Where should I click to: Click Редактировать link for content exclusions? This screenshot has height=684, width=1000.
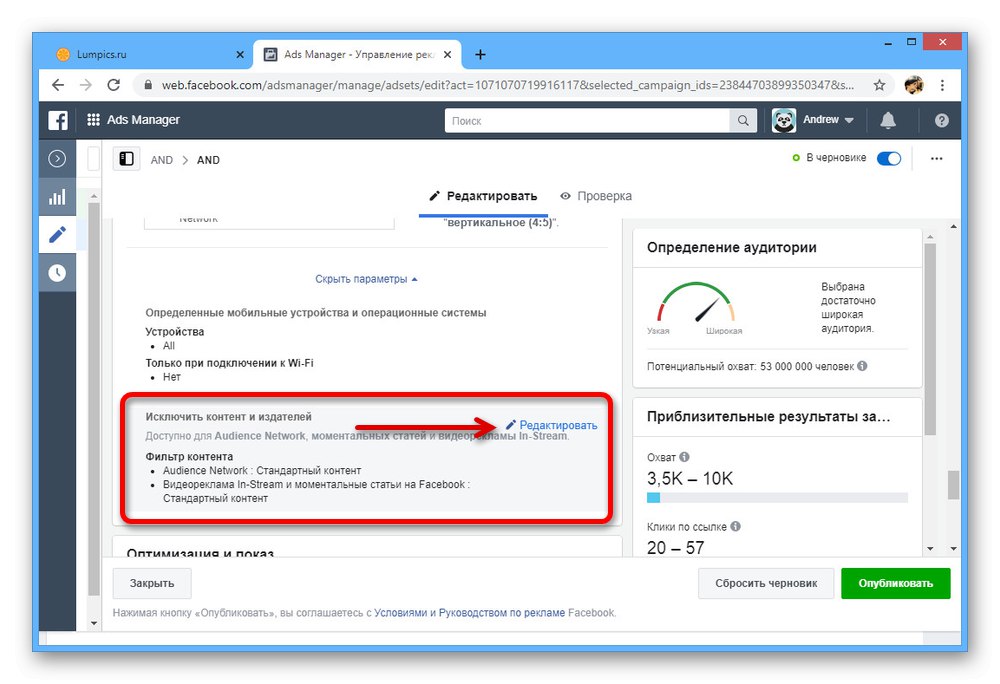click(552, 425)
